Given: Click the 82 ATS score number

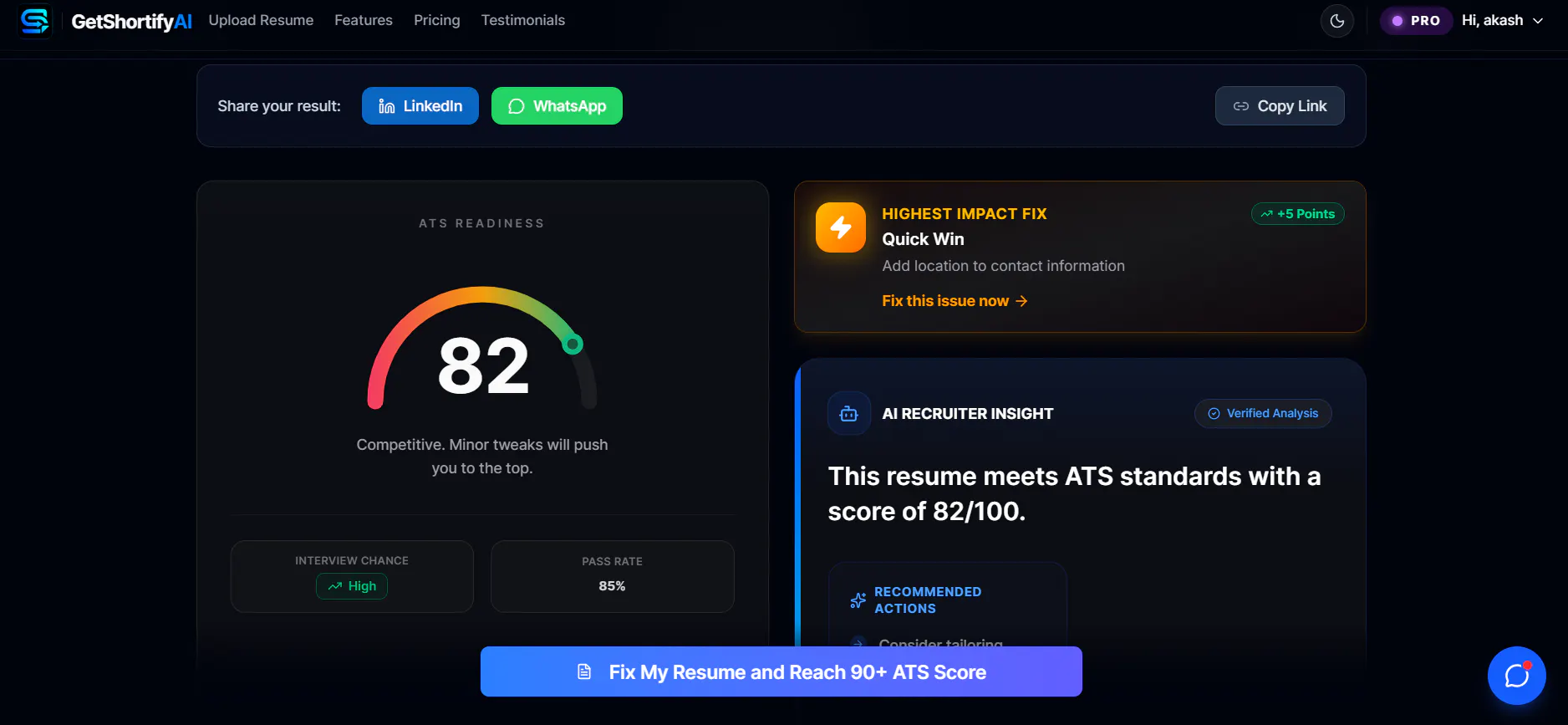Looking at the screenshot, I should click(483, 365).
